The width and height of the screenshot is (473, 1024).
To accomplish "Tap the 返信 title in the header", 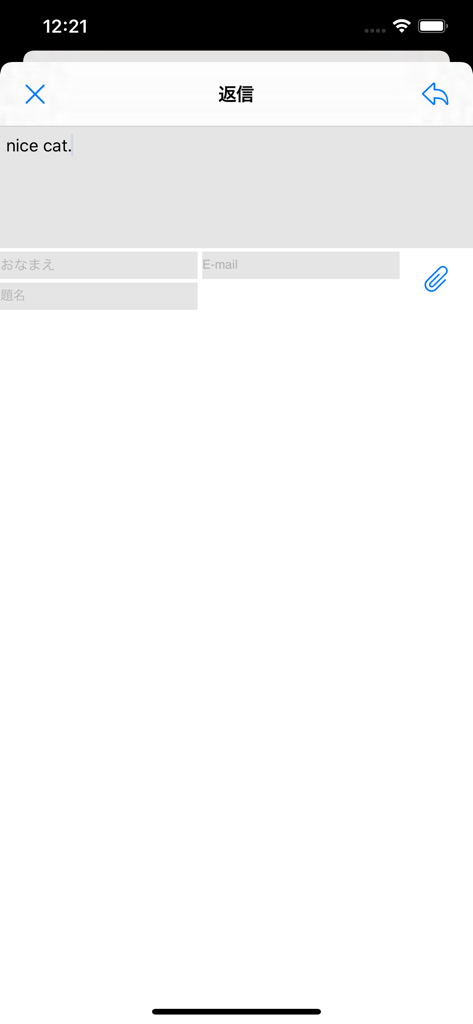I will pos(236,94).
